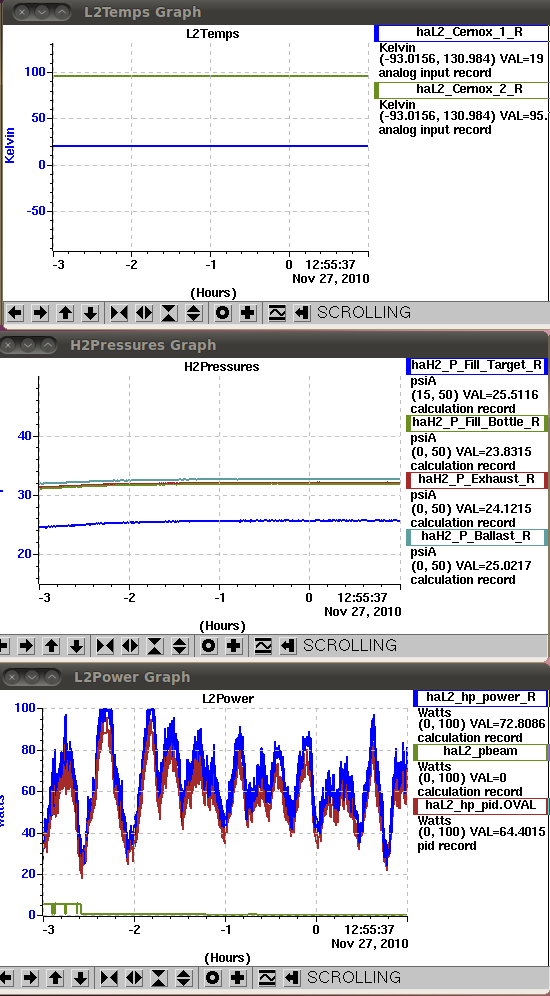550x996 pixels.
Task: Click the L2Temps plot title
Action: tap(213, 34)
